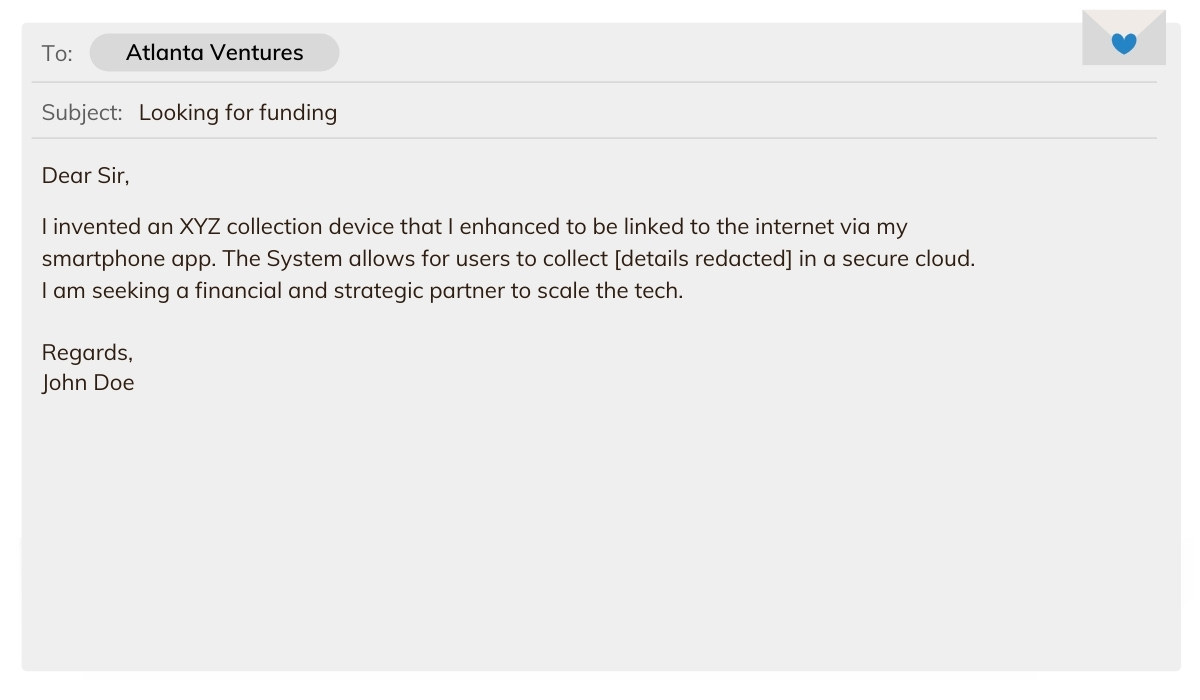
Task: Click the line starting I am seeking
Action: coord(362,292)
